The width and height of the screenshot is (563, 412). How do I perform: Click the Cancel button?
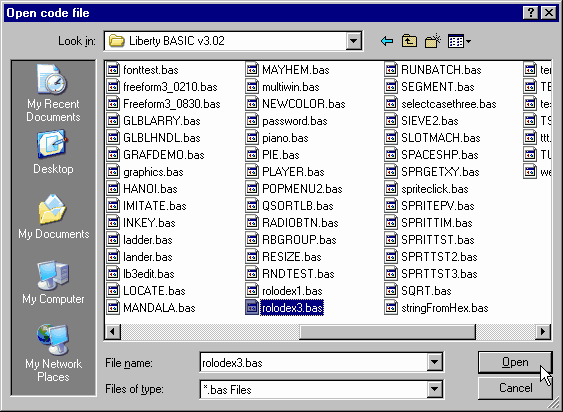[x=515, y=388]
